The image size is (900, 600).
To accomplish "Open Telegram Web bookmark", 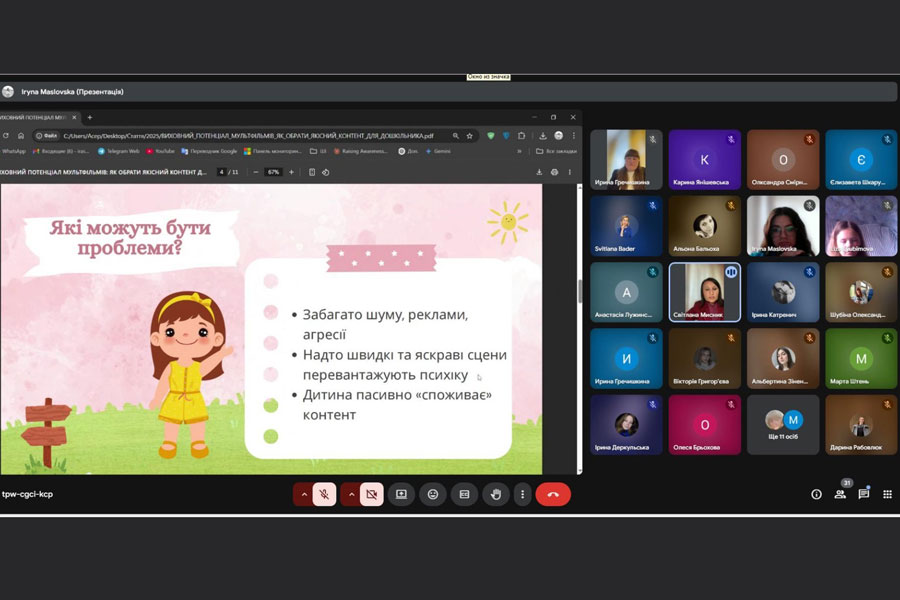I will [x=118, y=152].
